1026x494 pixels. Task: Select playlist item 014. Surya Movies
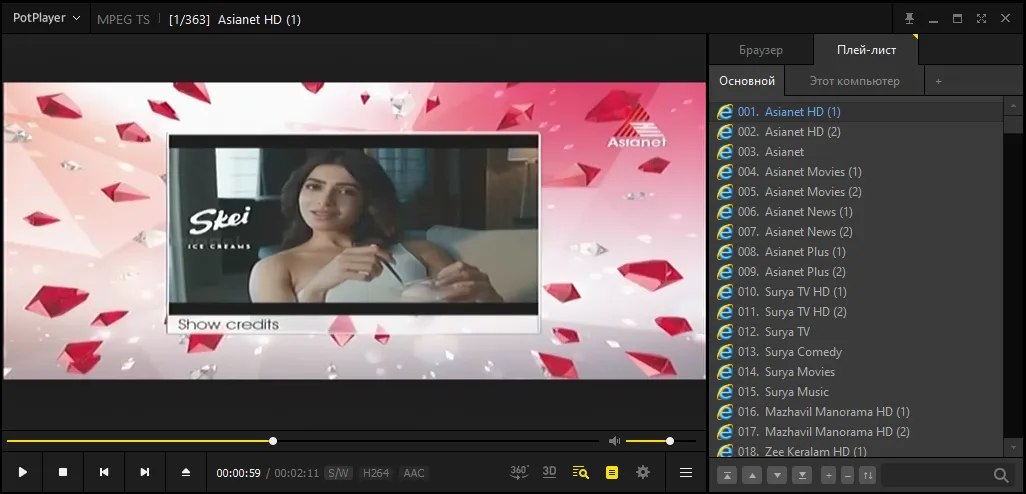click(x=856, y=372)
